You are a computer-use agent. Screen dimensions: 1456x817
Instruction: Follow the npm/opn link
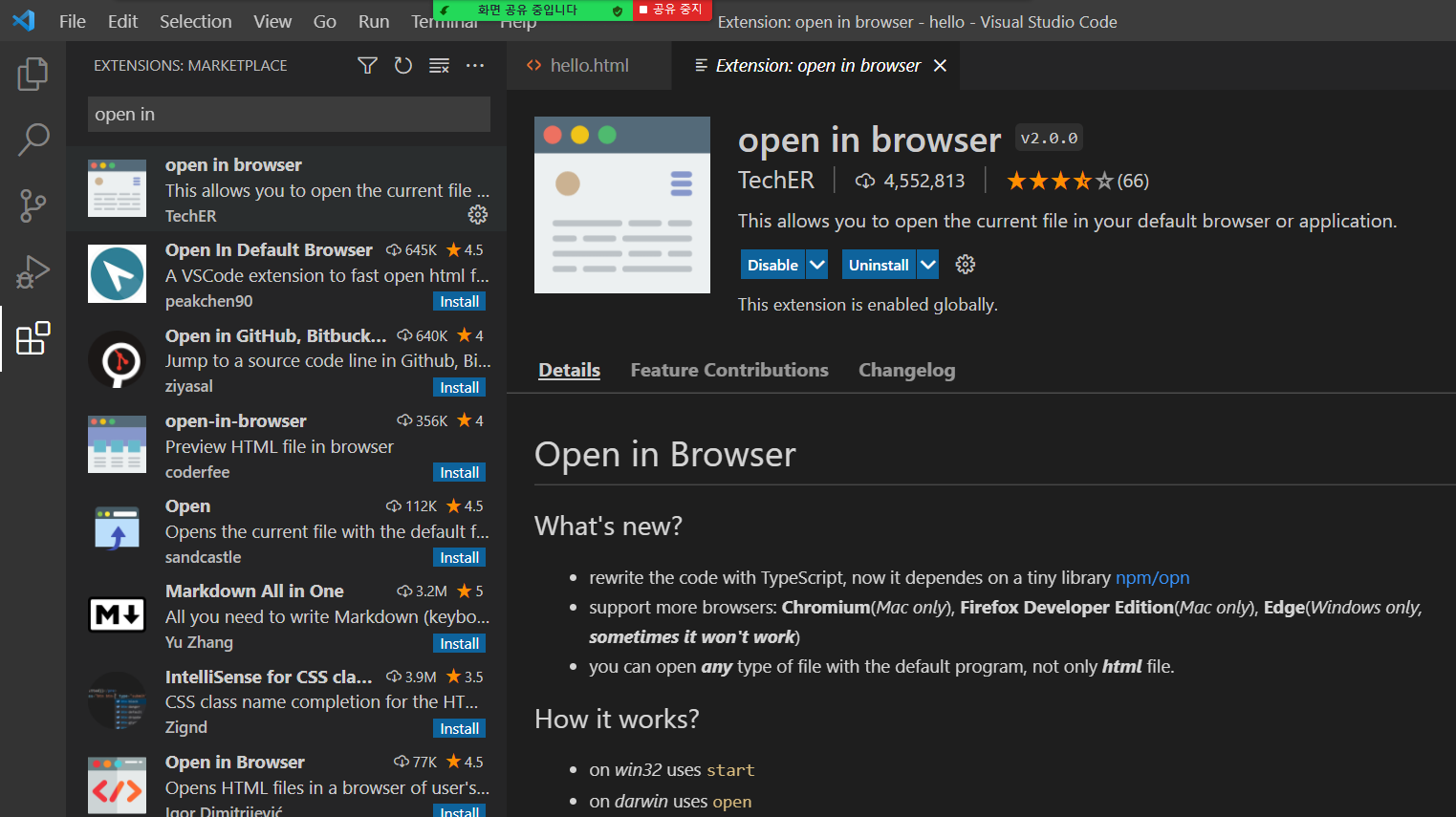[1152, 577]
